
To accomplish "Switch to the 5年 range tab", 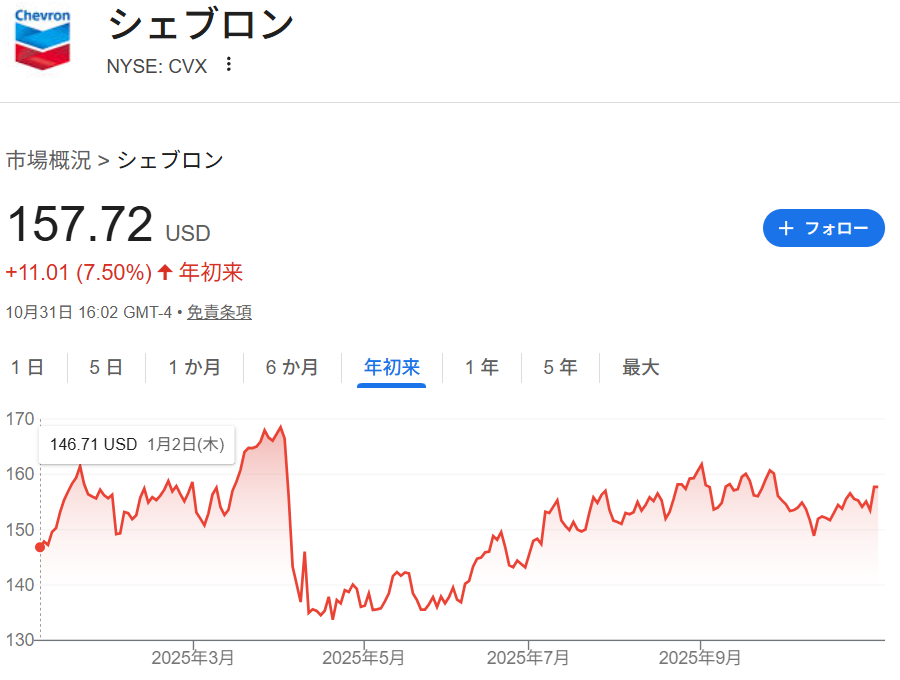I will pyautogui.click(x=560, y=368).
